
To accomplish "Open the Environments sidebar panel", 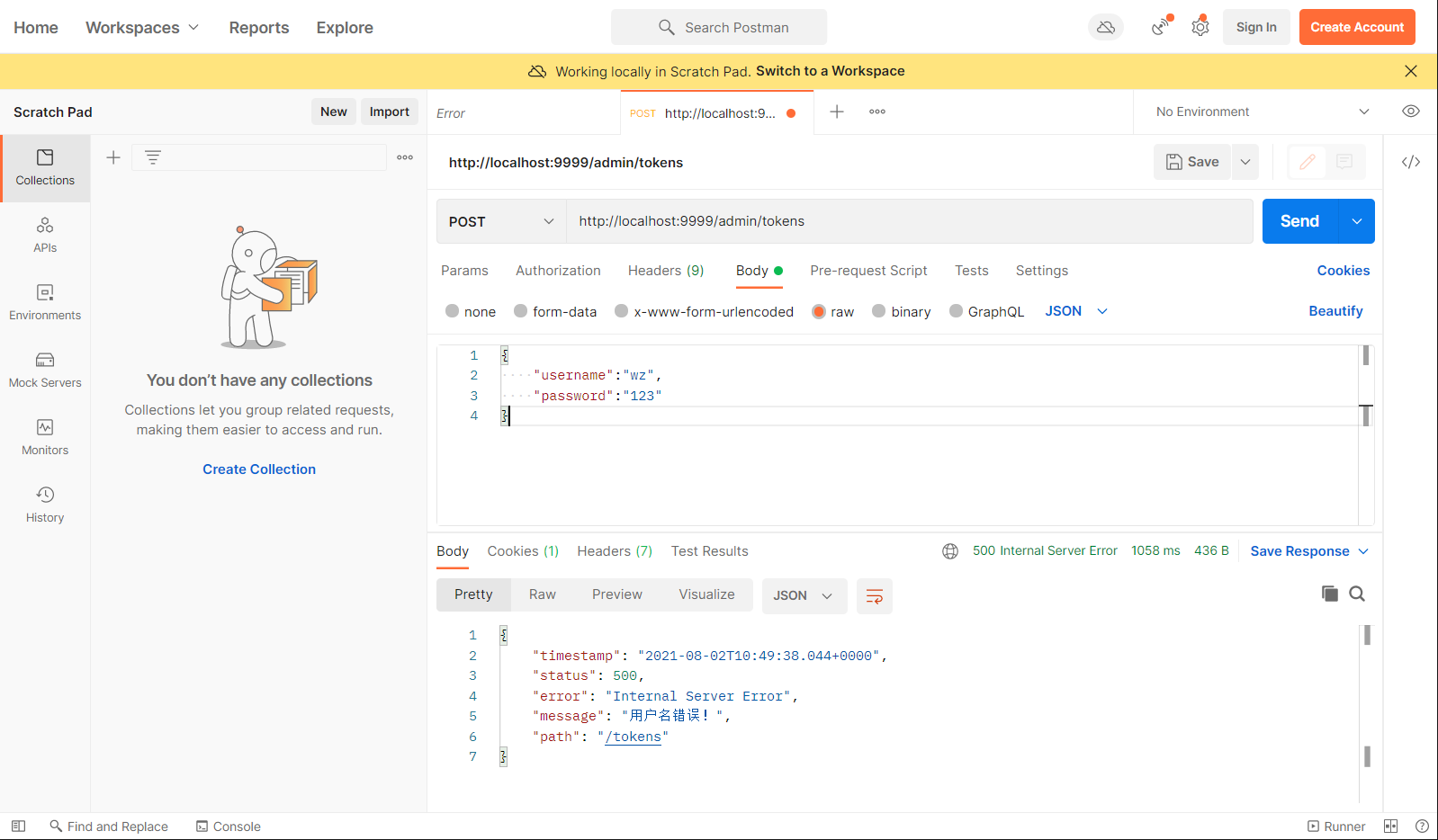I will [x=45, y=302].
